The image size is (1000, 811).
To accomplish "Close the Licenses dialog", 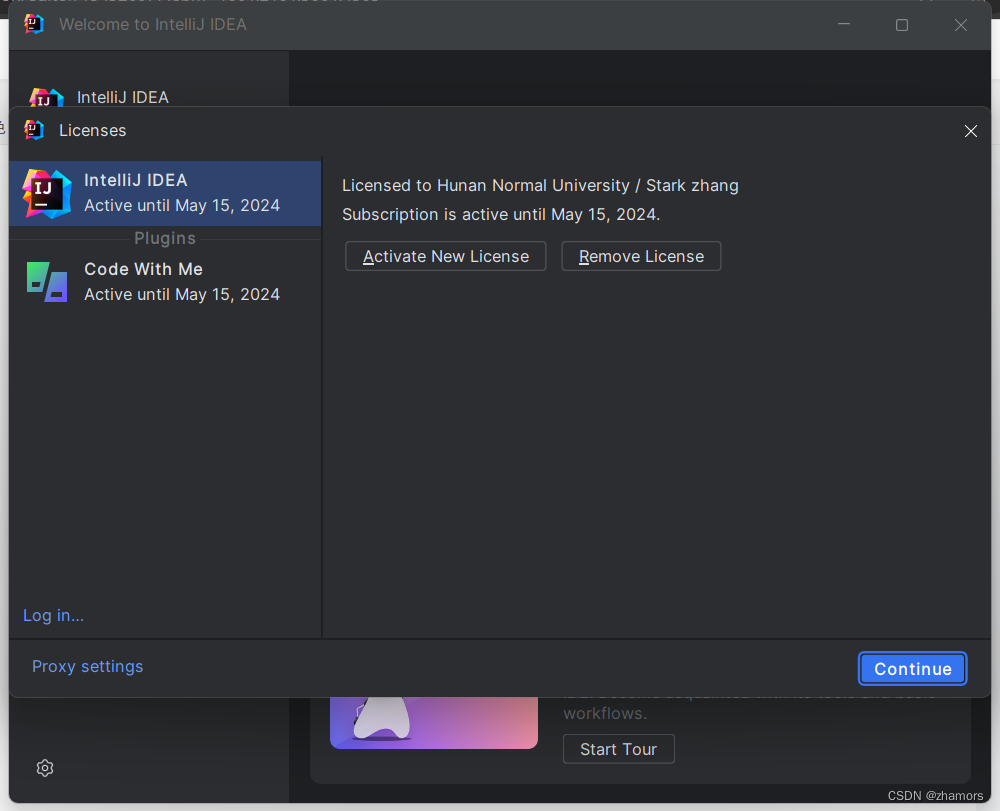I will 971,131.
